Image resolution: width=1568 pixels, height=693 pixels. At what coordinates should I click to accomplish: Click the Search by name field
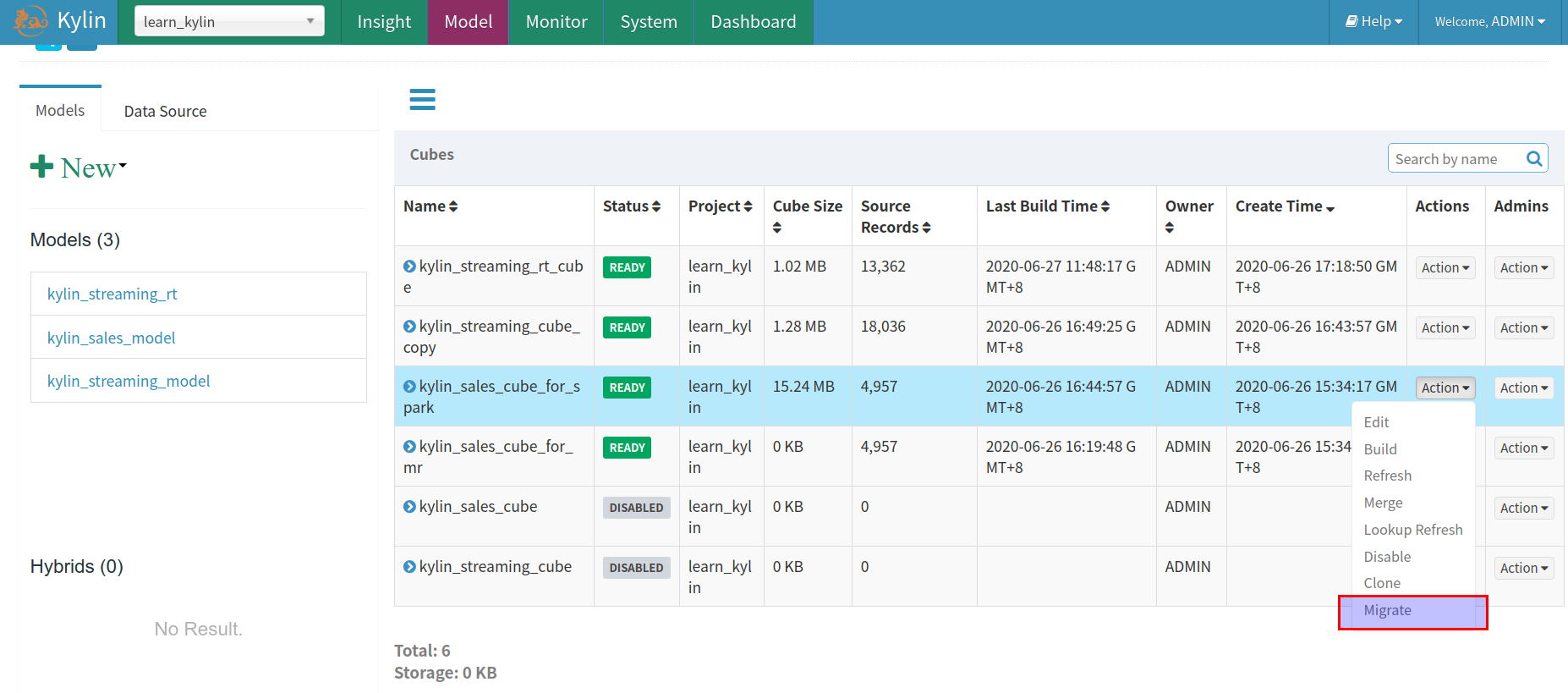click(1455, 159)
